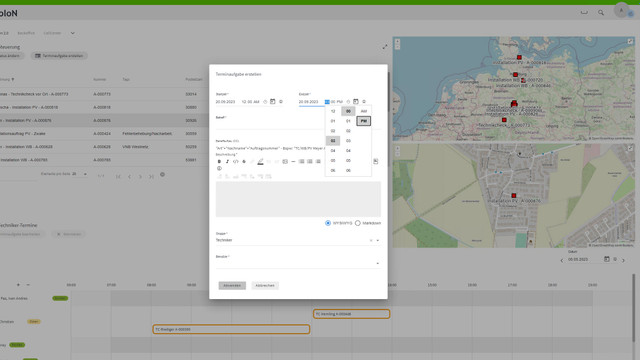Zoom out the timeline with the minus icon
The height and width of the screenshot is (360, 640).
(x=28, y=285)
